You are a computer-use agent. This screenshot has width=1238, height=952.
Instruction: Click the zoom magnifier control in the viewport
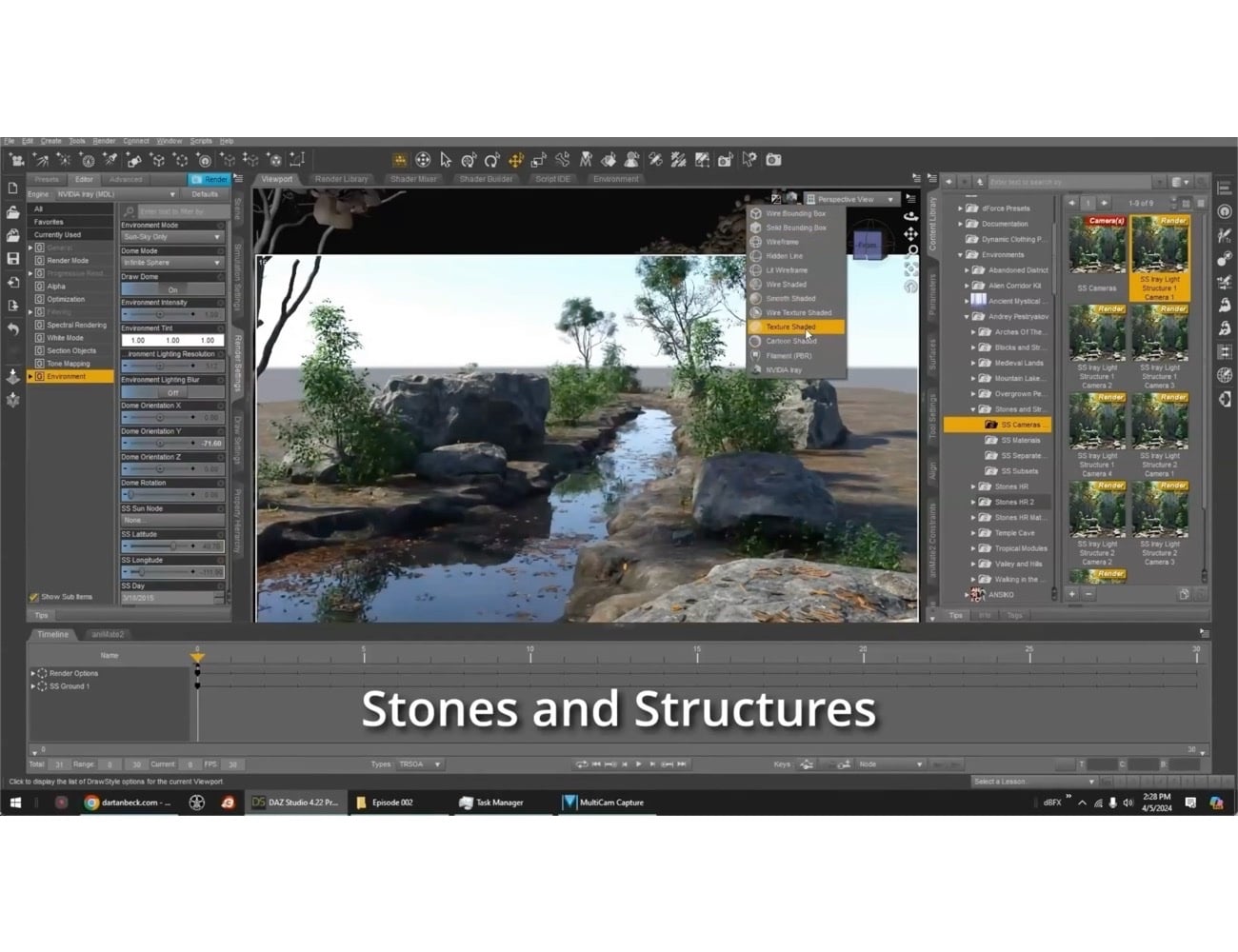(x=912, y=248)
